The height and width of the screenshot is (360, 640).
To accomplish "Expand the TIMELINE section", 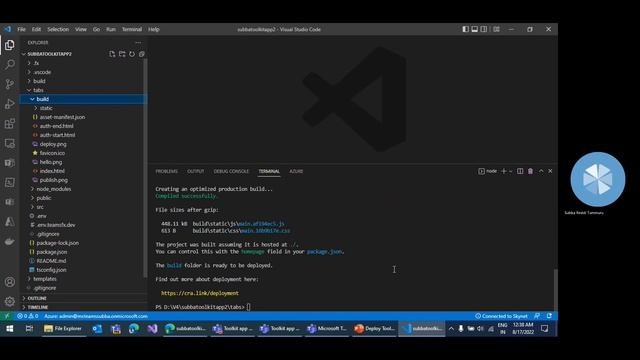I will 83,307.
